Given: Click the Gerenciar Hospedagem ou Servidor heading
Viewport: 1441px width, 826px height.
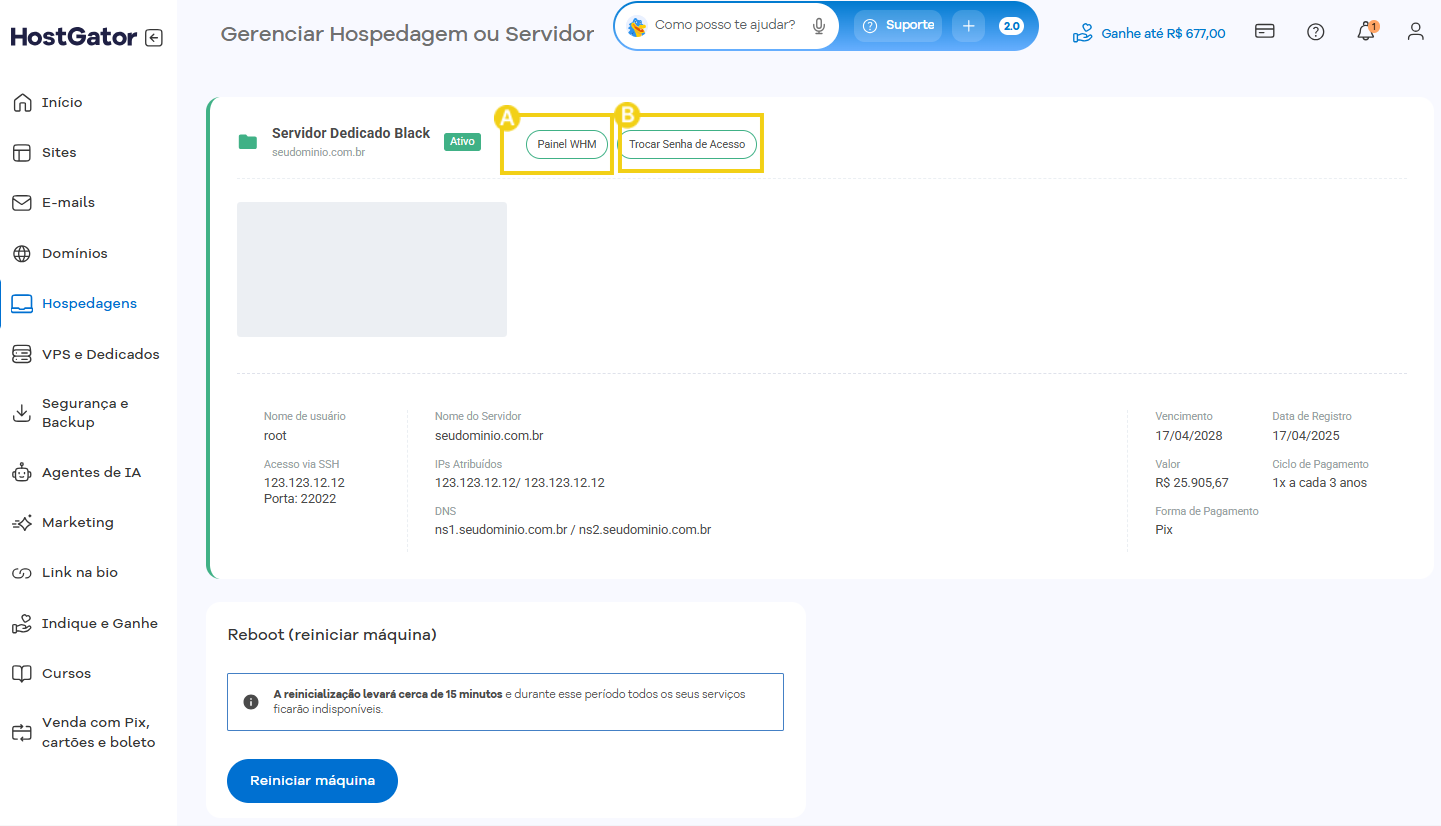Looking at the screenshot, I should coord(407,34).
